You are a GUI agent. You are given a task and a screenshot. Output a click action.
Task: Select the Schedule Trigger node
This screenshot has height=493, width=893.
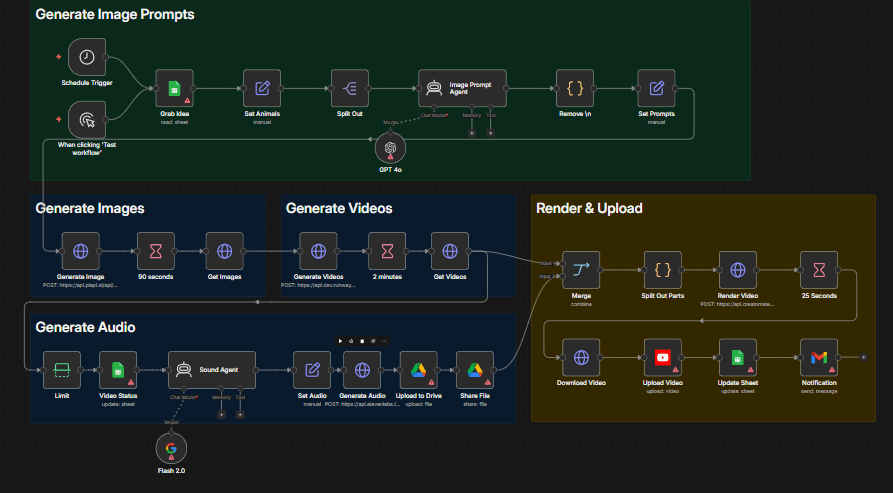coord(87,57)
